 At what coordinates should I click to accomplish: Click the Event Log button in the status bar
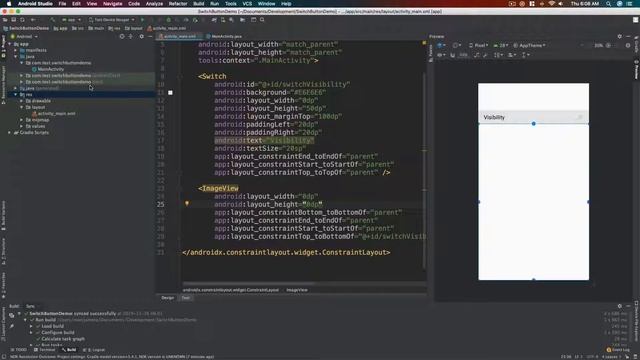[x=619, y=350]
